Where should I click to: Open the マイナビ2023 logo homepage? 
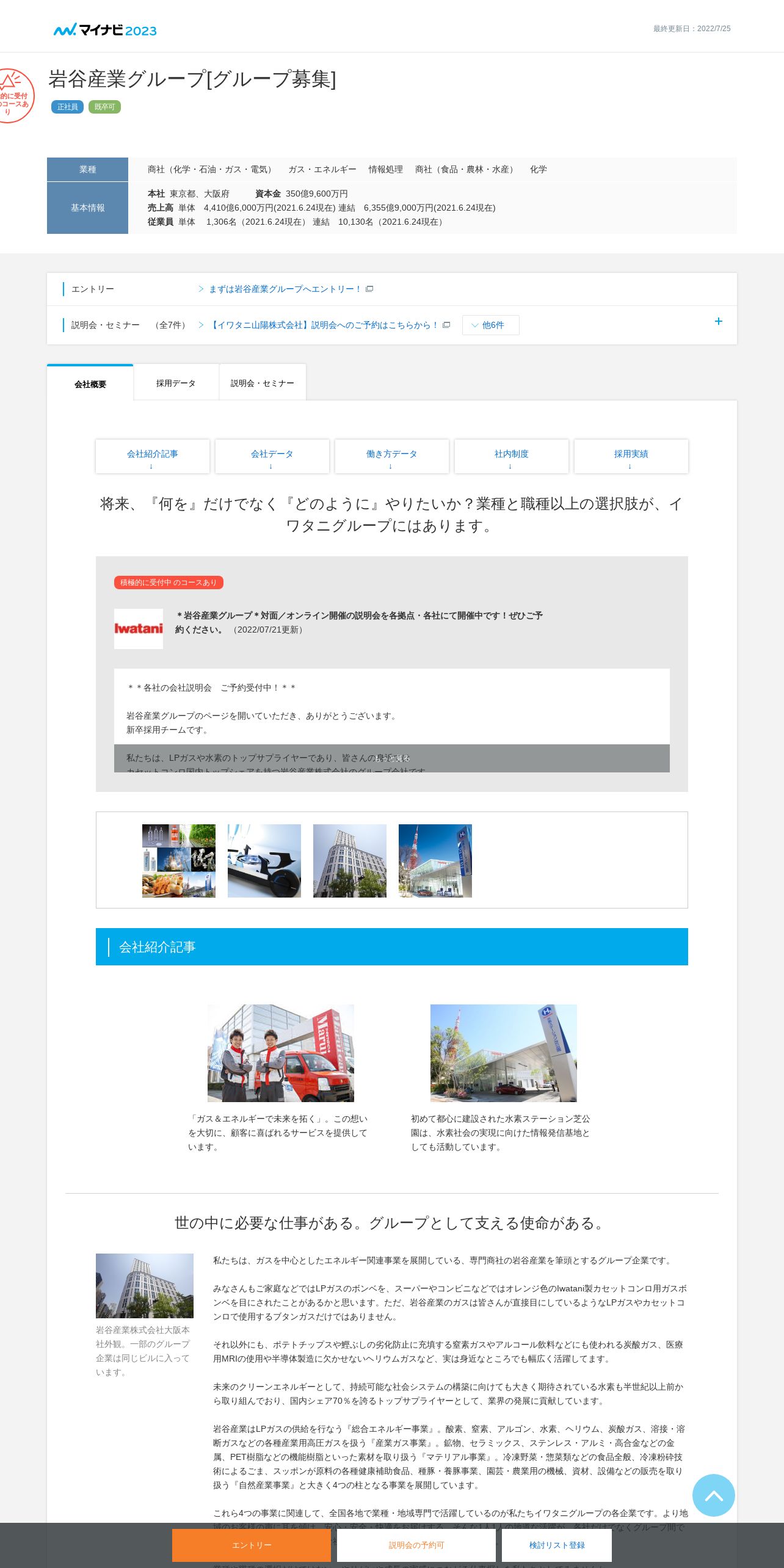[105, 29]
